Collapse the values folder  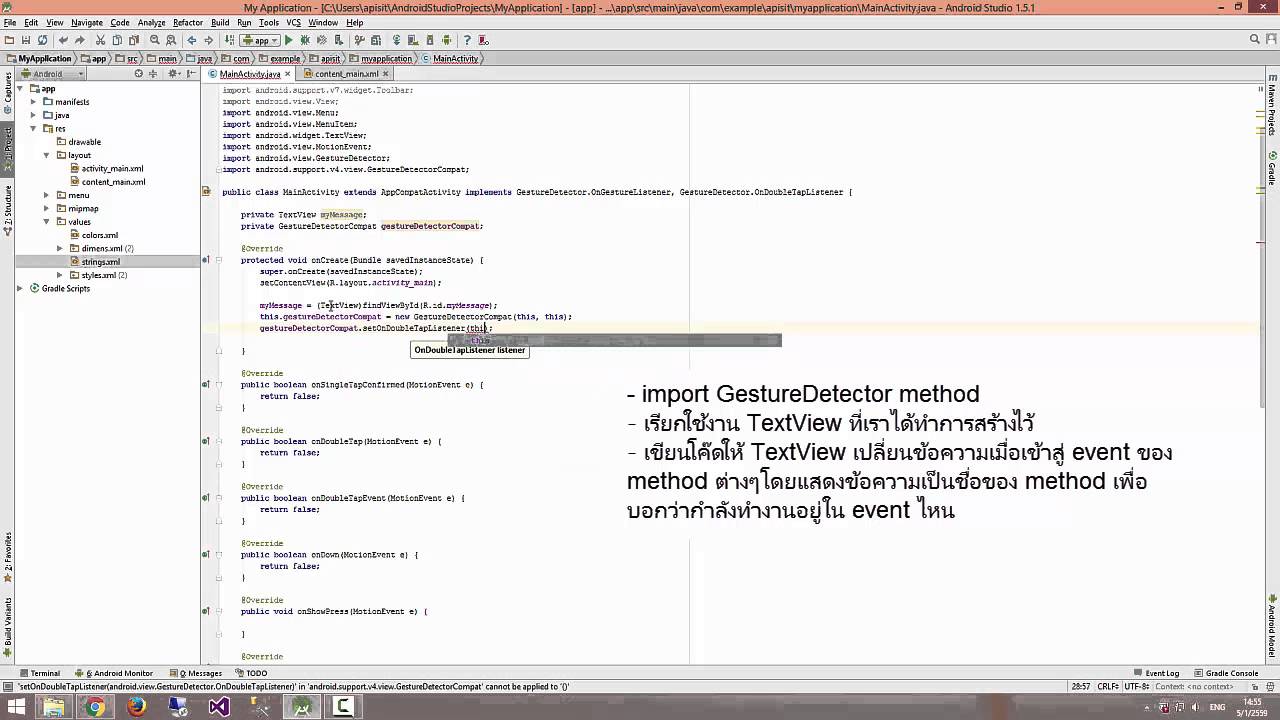(46, 222)
